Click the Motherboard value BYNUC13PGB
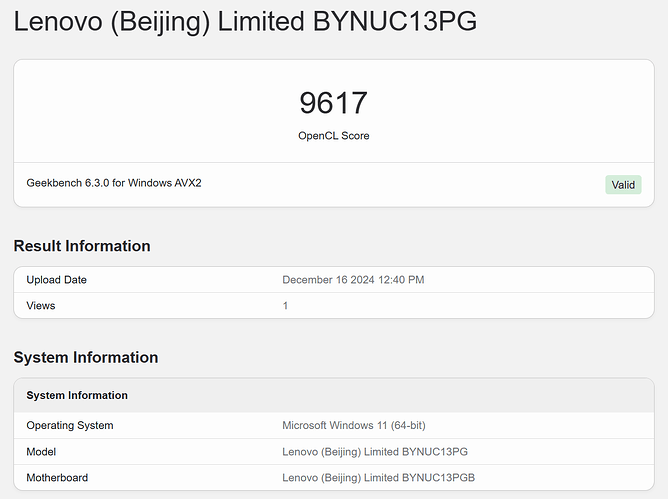The image size is (668, 499). 438,478
